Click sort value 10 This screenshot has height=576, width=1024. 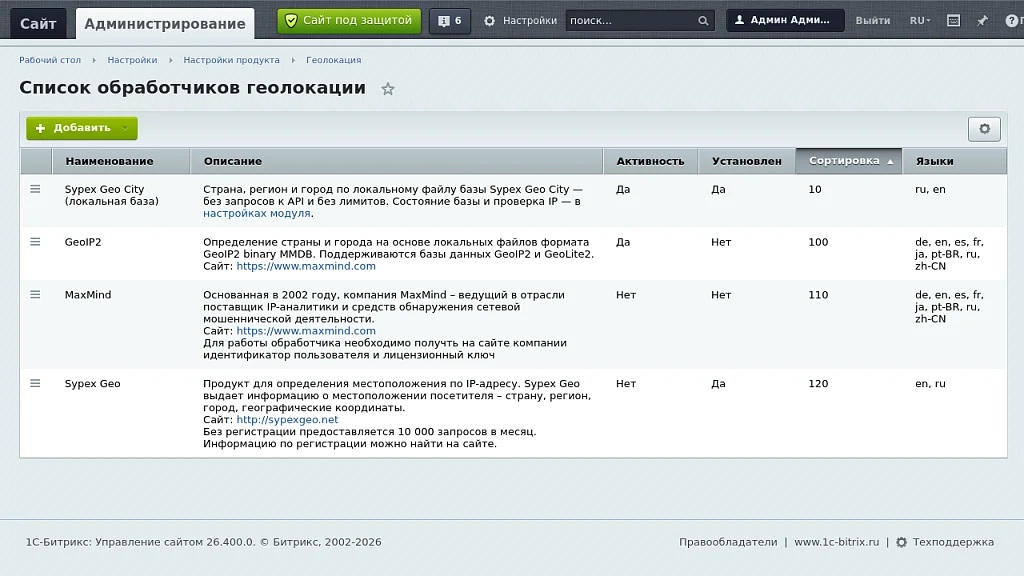click(x=815, y=189)
